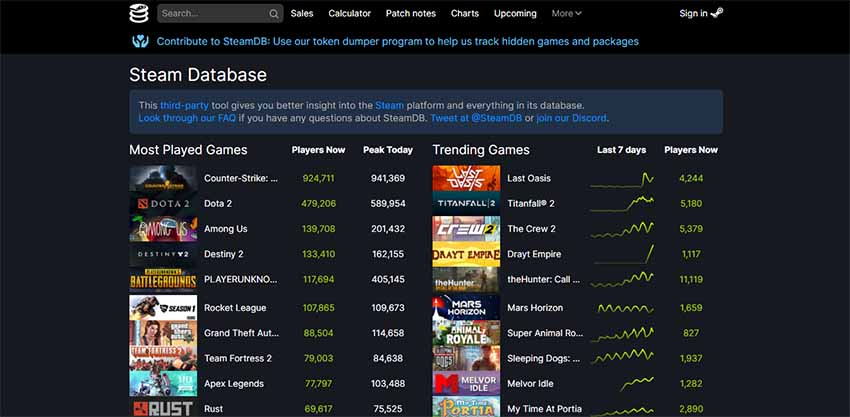Expand the More dropdown menu
The height and width of the screenshot is (417, 850).
pos(566,14)
